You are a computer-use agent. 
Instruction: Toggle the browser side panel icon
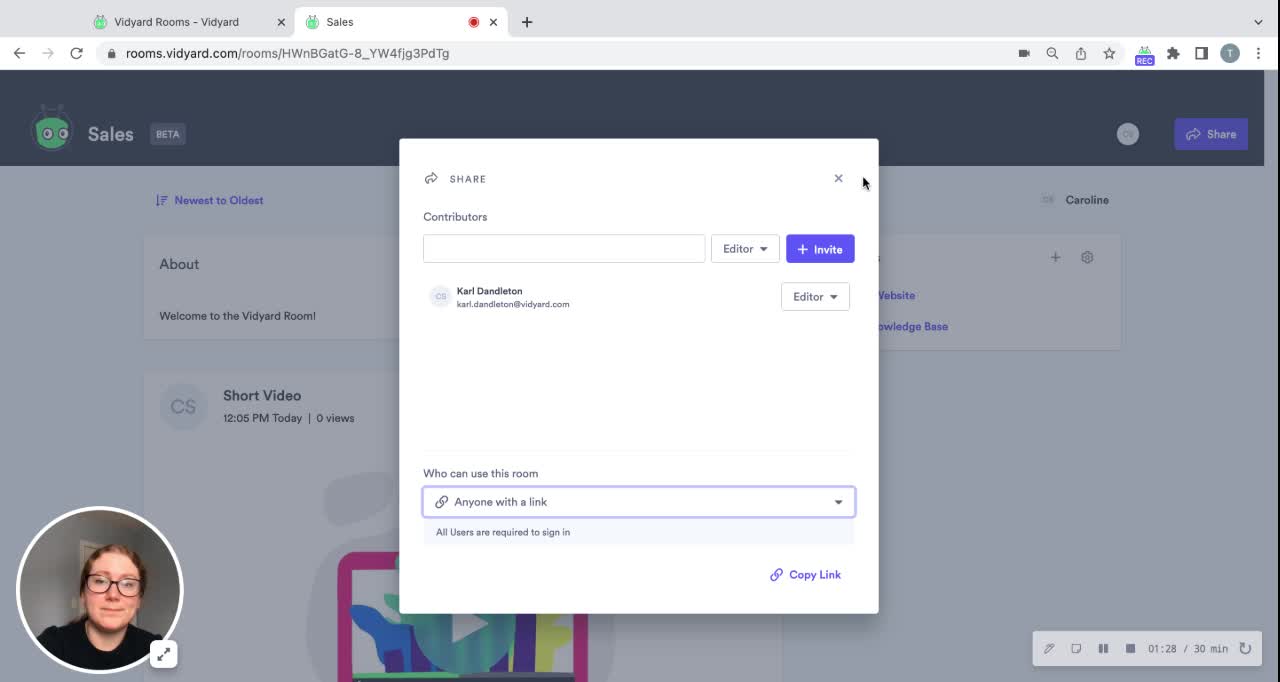[x=1201, y=53]
